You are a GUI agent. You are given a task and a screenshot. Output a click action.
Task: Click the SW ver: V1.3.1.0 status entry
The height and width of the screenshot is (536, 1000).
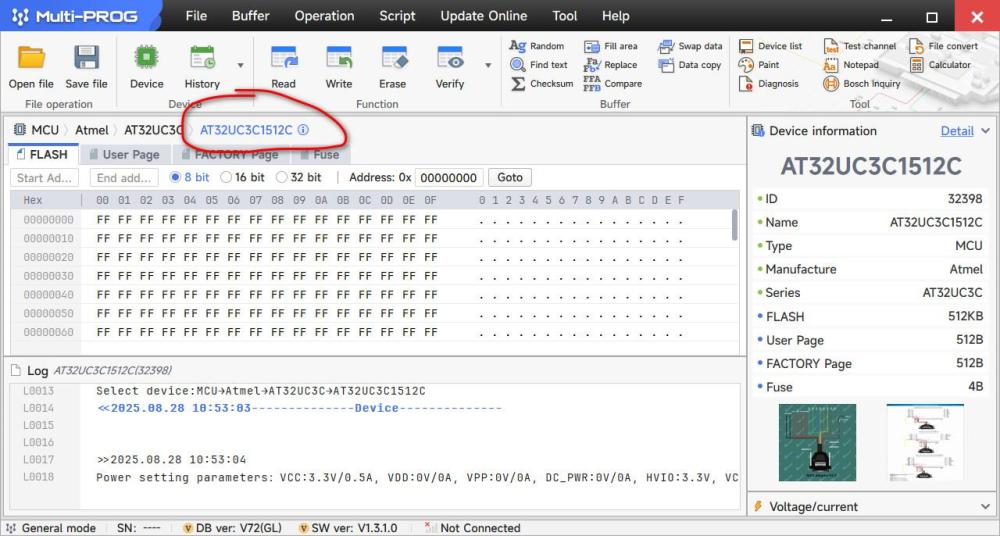point(348,528)
